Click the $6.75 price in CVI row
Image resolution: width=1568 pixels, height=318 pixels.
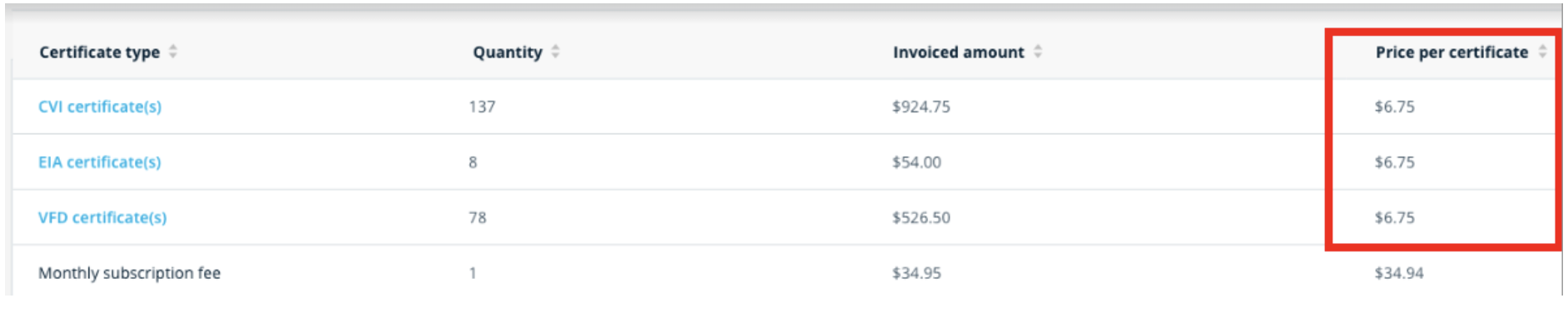(x=1395, y=107)
